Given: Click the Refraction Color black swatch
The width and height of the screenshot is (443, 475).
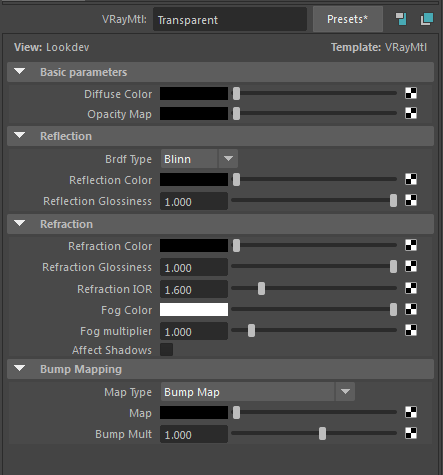Looking at the screenshot, I should tap(194, 245).
